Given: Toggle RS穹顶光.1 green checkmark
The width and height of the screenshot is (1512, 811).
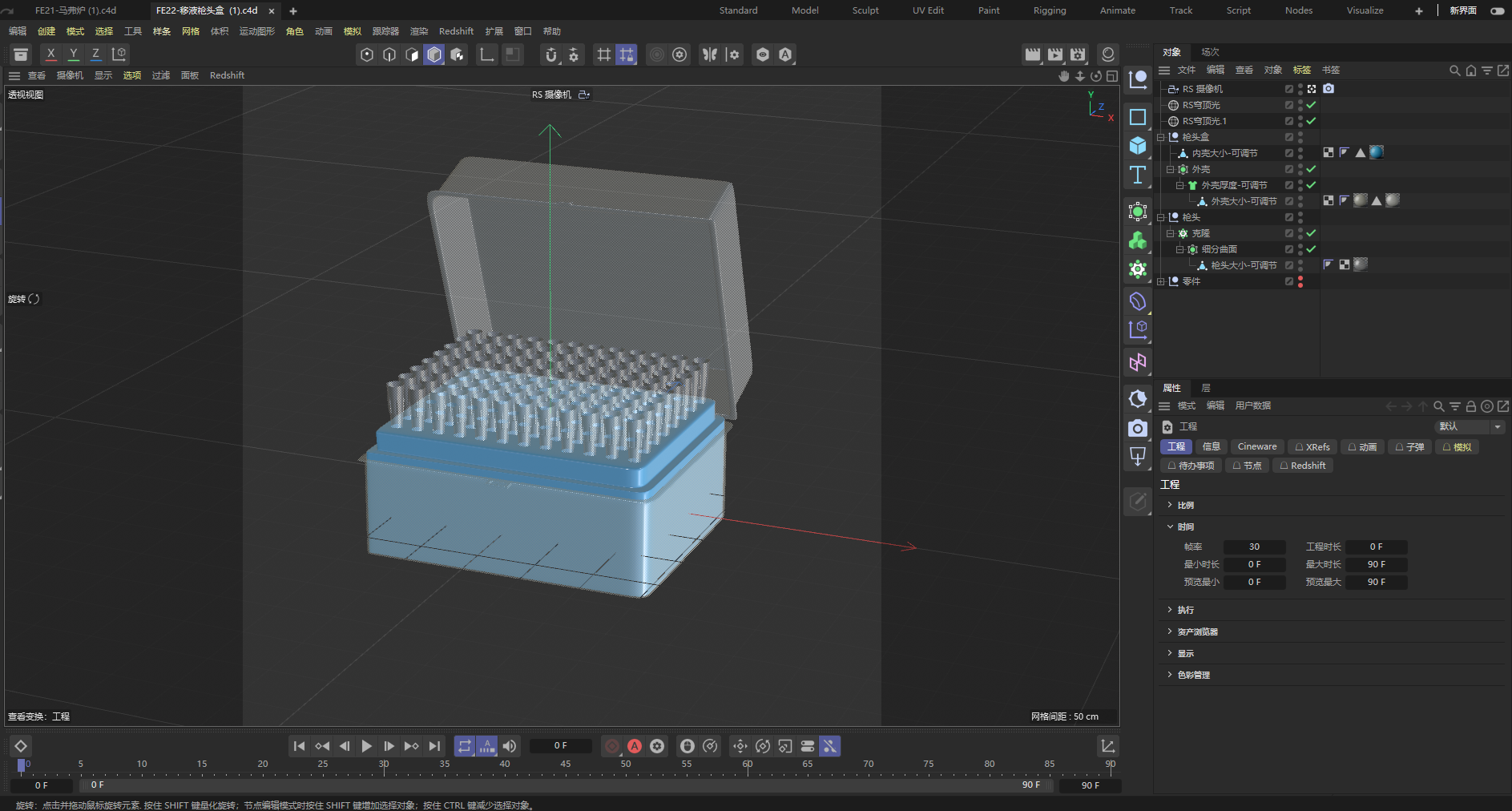Looking at the screenshot, I should click(x=1312, y=121).
